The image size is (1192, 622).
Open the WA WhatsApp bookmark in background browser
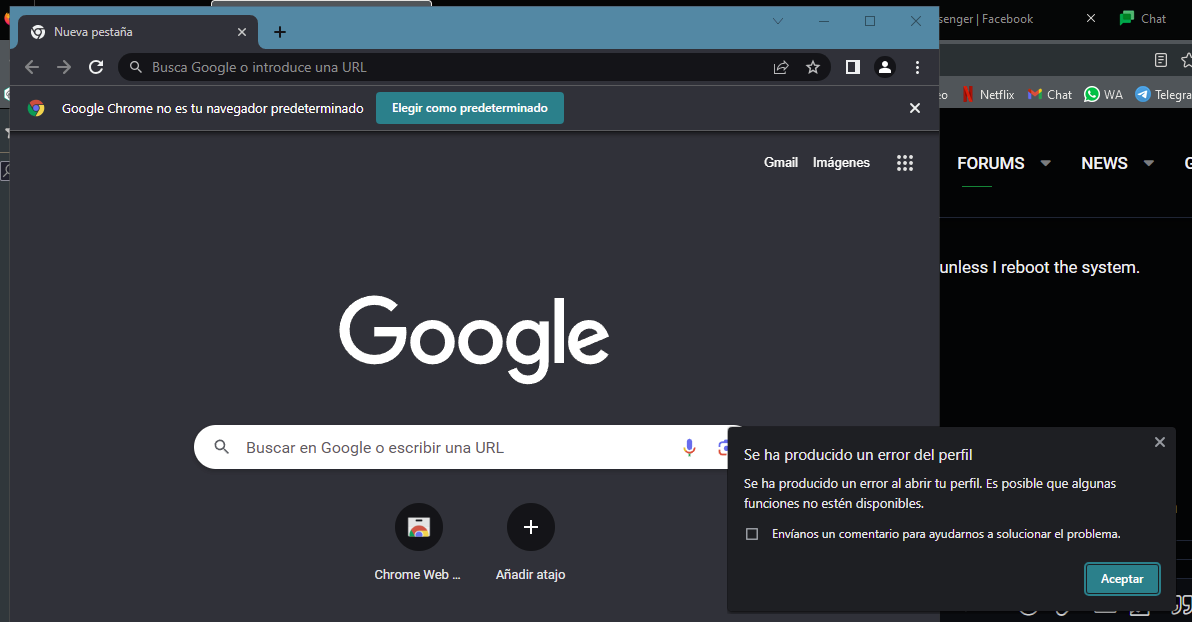[x=1103, y=94]
